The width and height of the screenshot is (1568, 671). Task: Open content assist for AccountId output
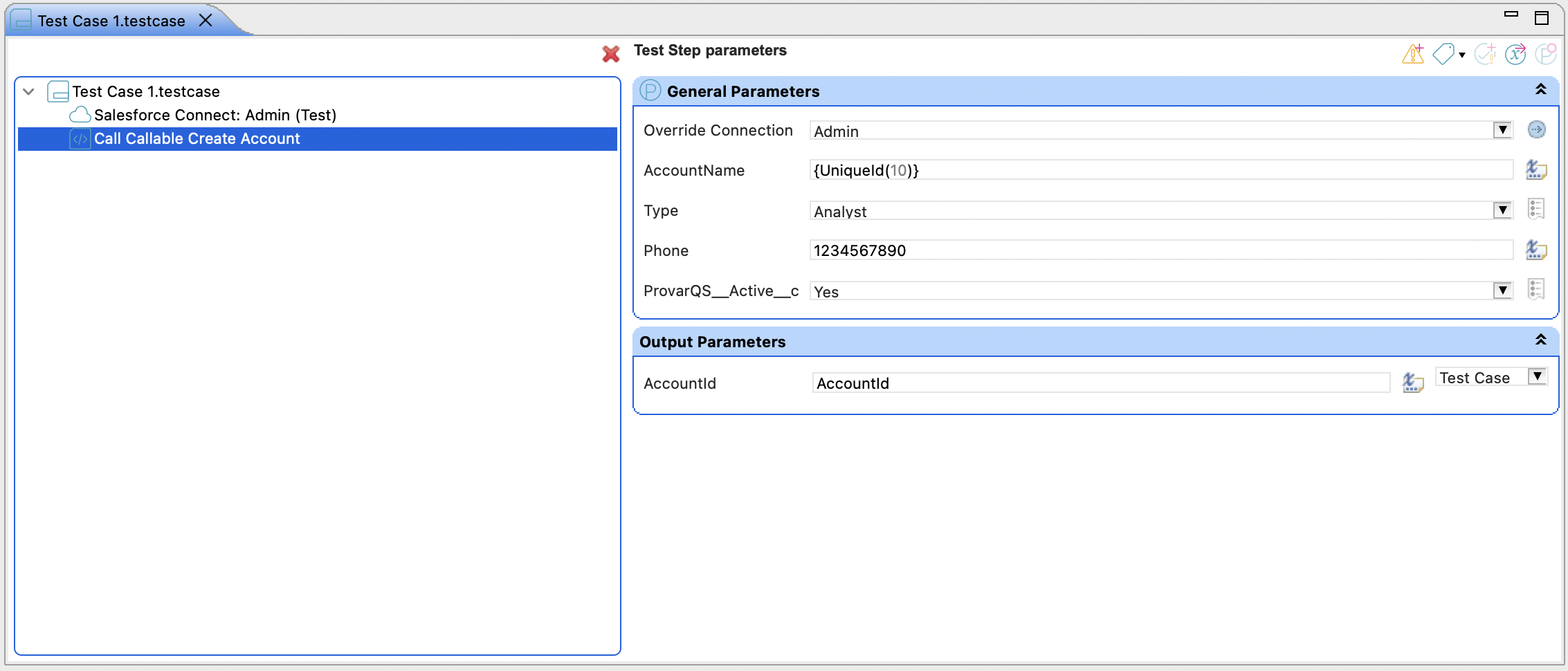[1412, 383]
